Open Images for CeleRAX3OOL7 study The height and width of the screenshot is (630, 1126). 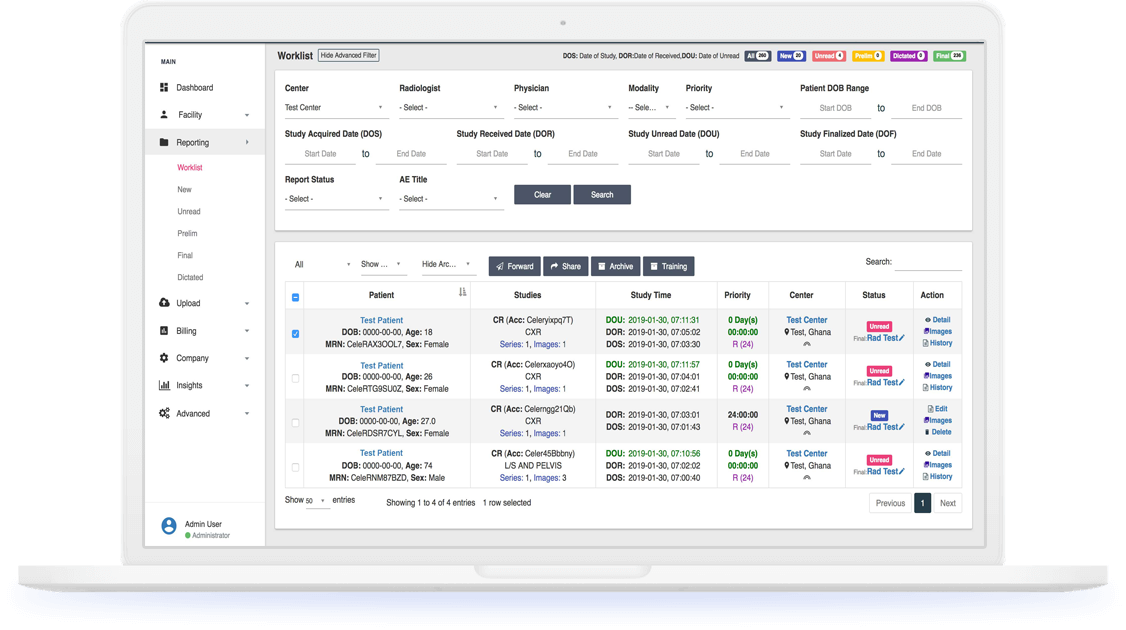pos(938,331)
